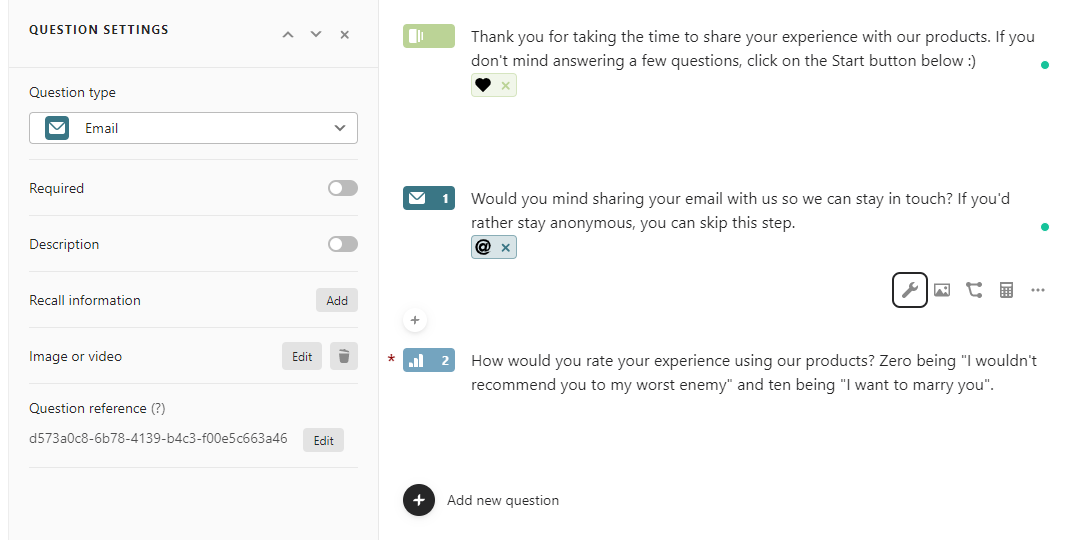Click Add for Recall information
This screenshot has width=1075, height=540.
tap(337, 300)
